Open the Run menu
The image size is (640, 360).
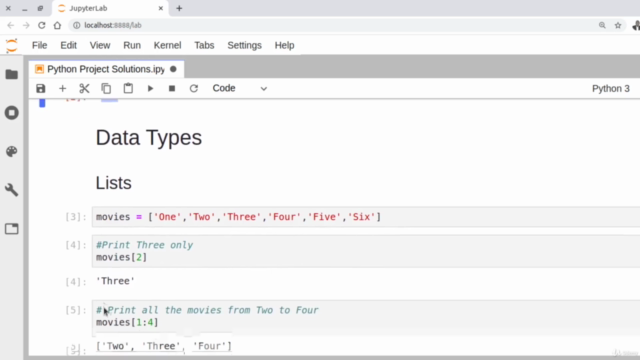[132, 45]
